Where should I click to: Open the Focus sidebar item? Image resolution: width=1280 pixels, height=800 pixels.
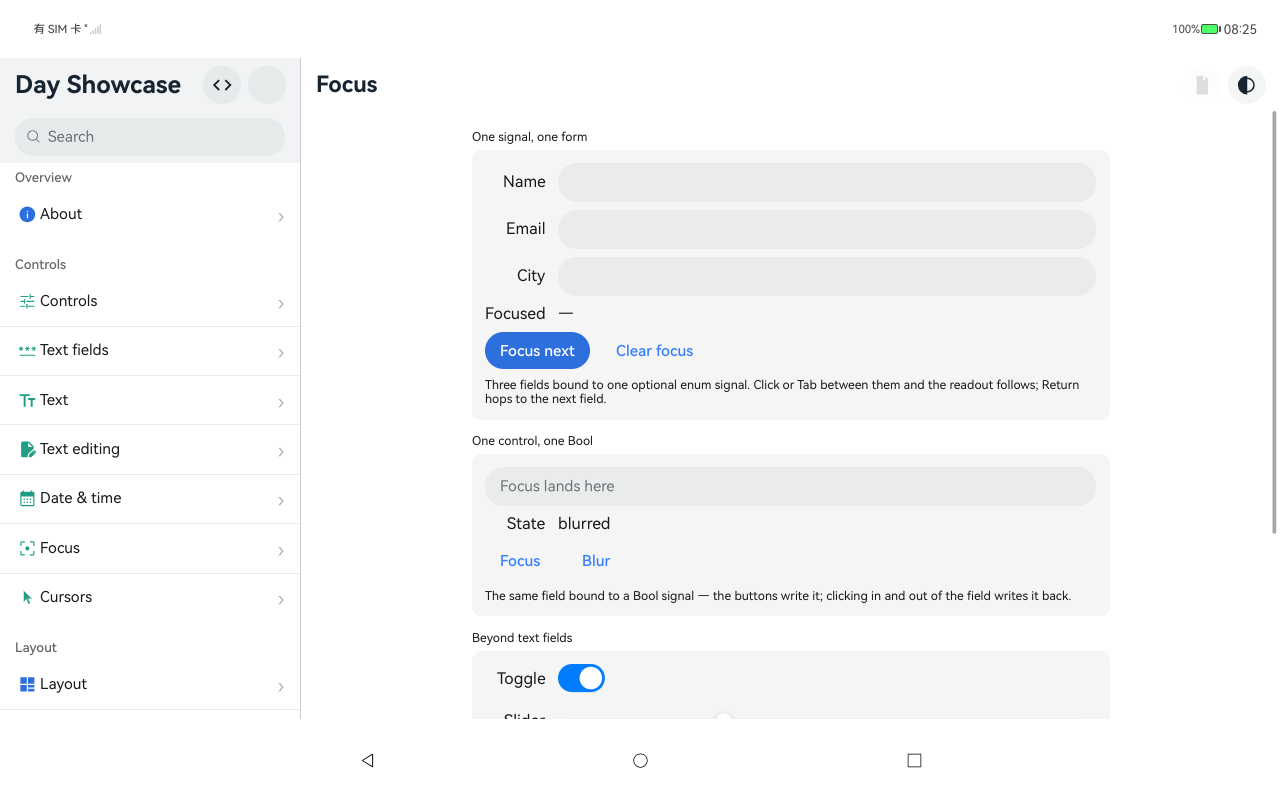150,548
